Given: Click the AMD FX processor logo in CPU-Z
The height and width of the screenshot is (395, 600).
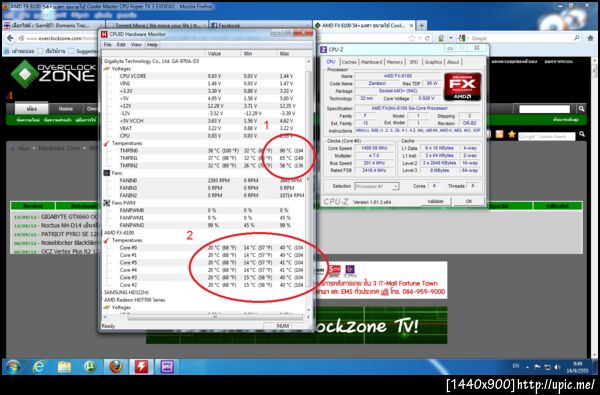Looking at the screenshot, I should point(462,87).
